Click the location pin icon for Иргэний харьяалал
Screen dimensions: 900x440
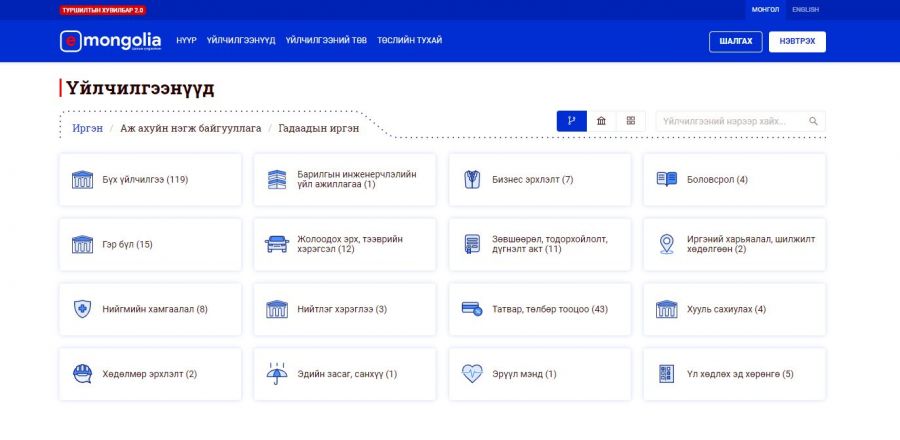click(x=666, y=245)
